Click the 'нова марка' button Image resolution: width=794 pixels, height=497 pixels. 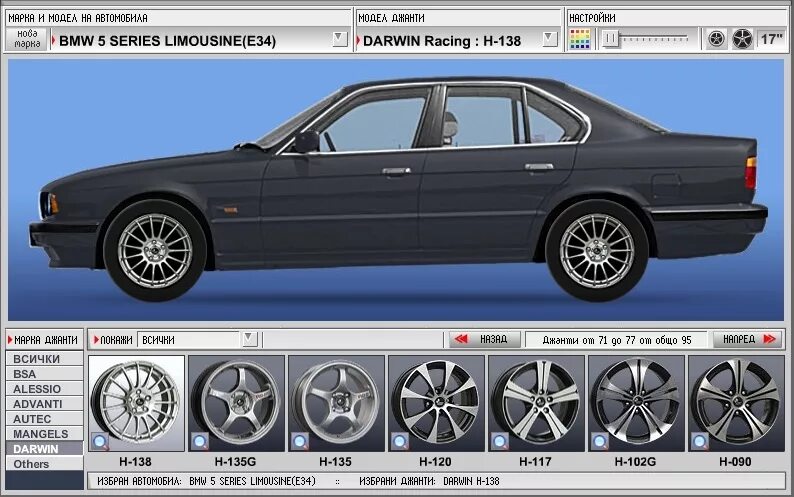(27, 39)
